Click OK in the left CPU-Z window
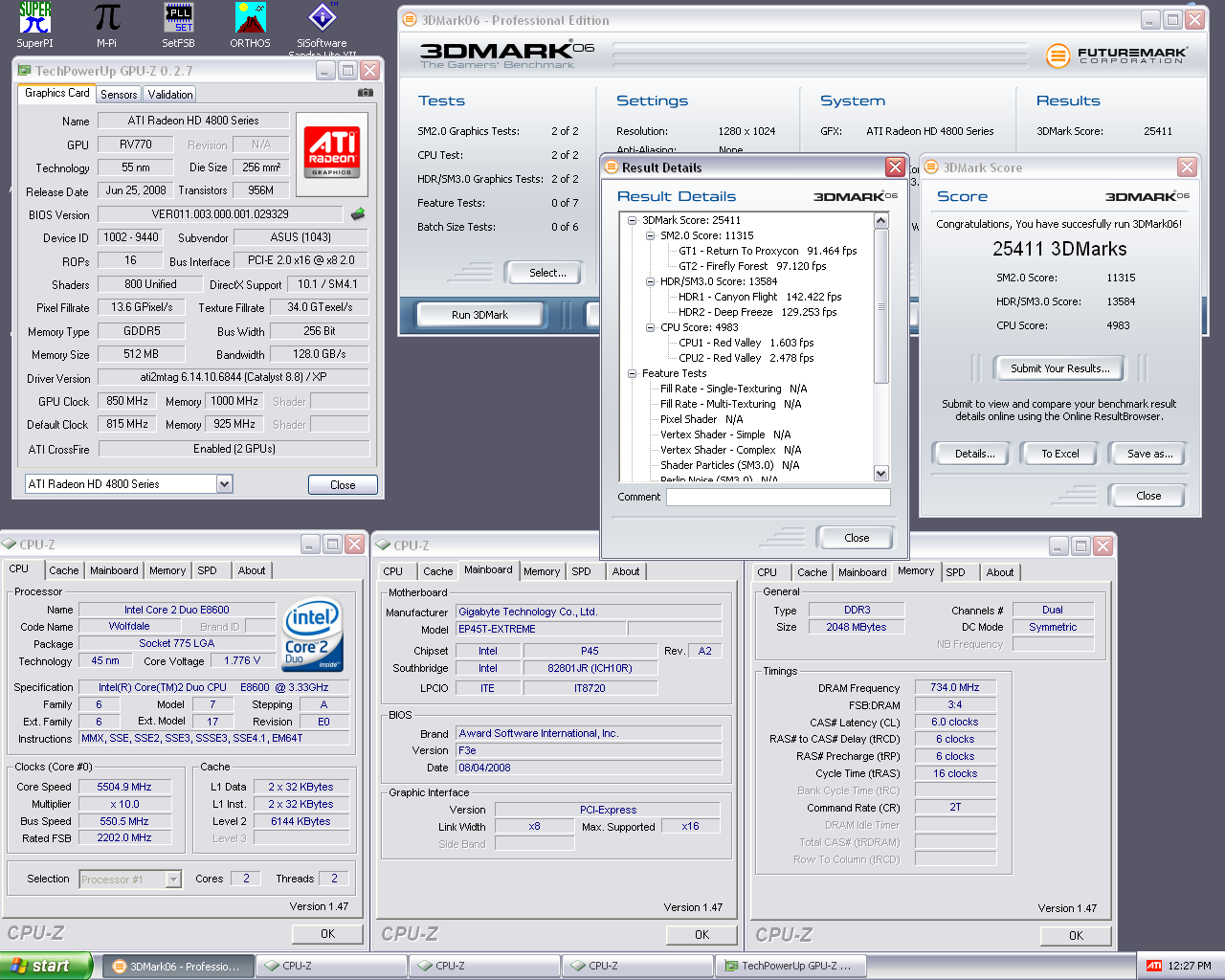The image size is (1225, 980). pos(327,934)
